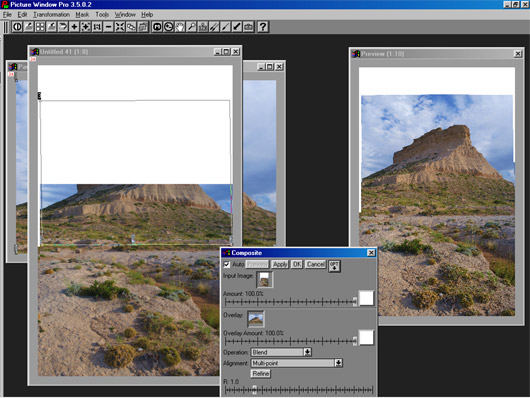This screenshot has height=398, width=530.
Task: Open the Mask menu
Action: [82, 15]
